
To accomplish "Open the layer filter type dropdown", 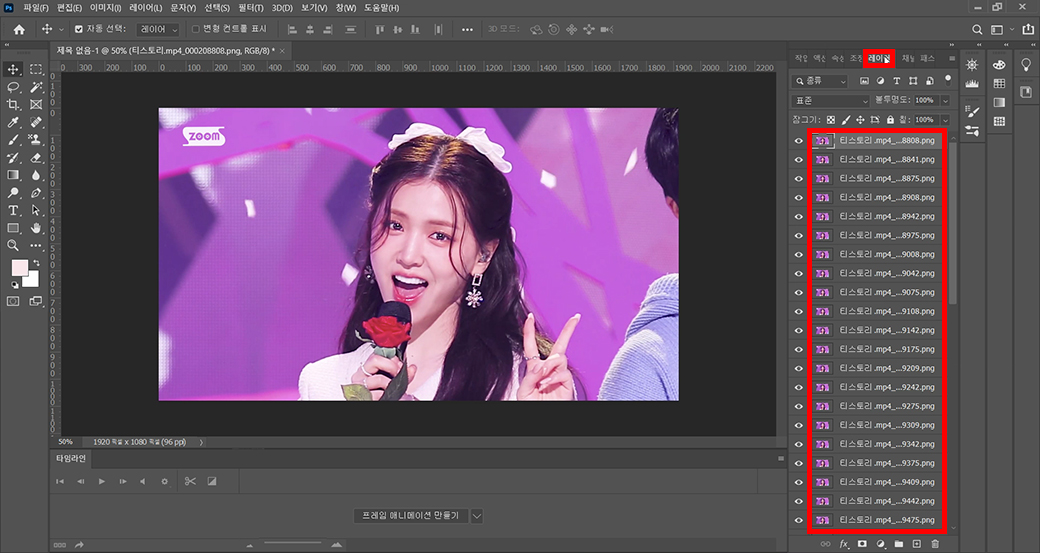I will (820, 81).
